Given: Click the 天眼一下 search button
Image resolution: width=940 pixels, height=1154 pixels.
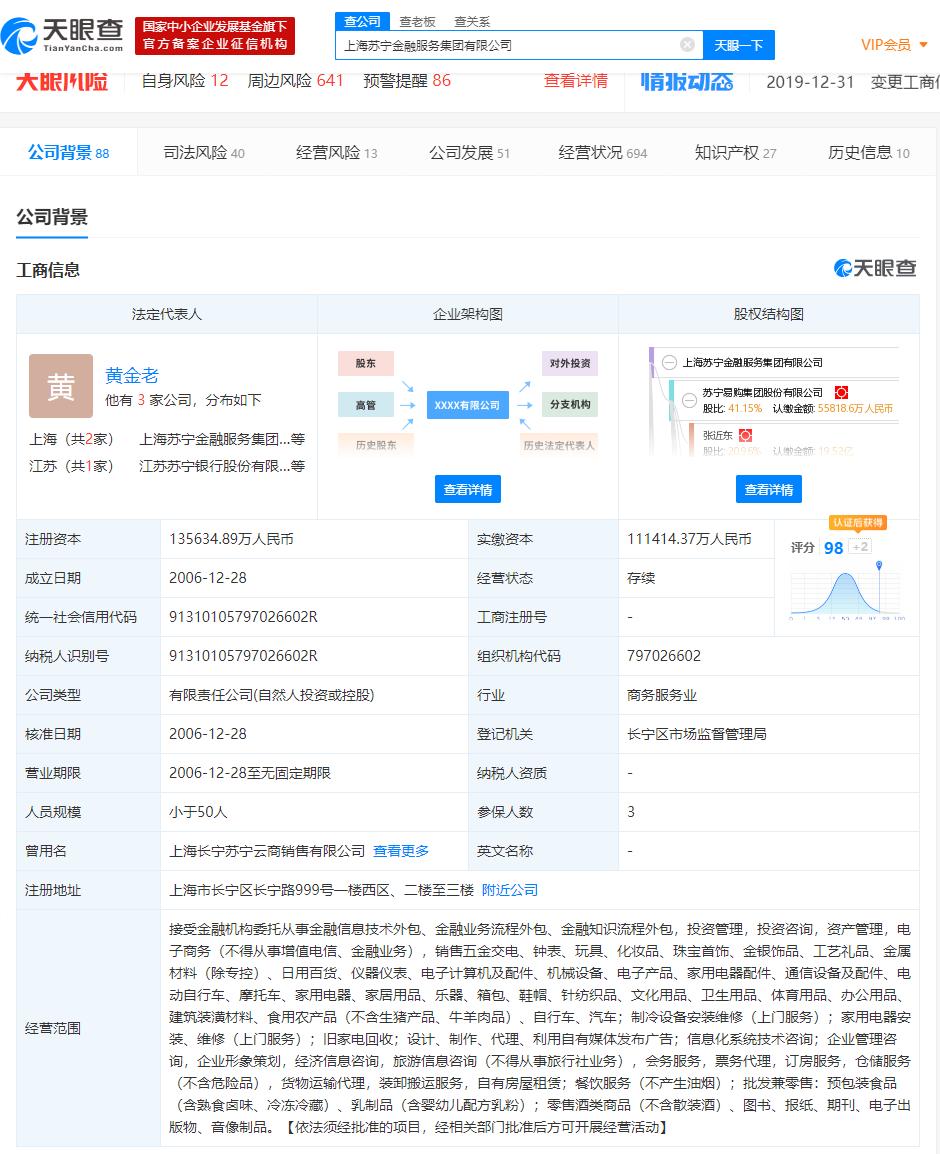Looking at the screenshot, I should pos(739,45).
